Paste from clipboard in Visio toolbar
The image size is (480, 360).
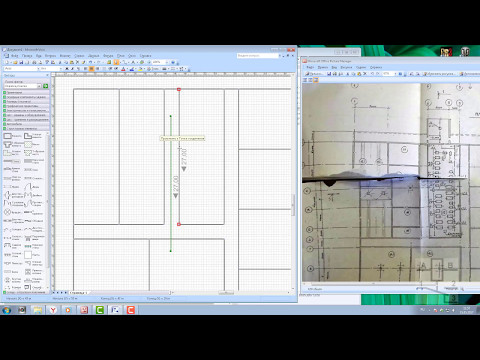click(72, 62)
